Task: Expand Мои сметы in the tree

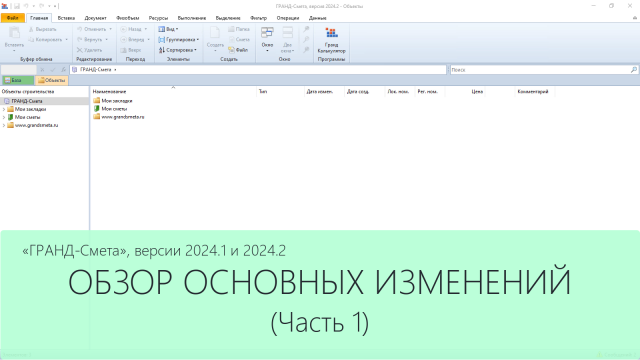Action: tap(4, 117)
